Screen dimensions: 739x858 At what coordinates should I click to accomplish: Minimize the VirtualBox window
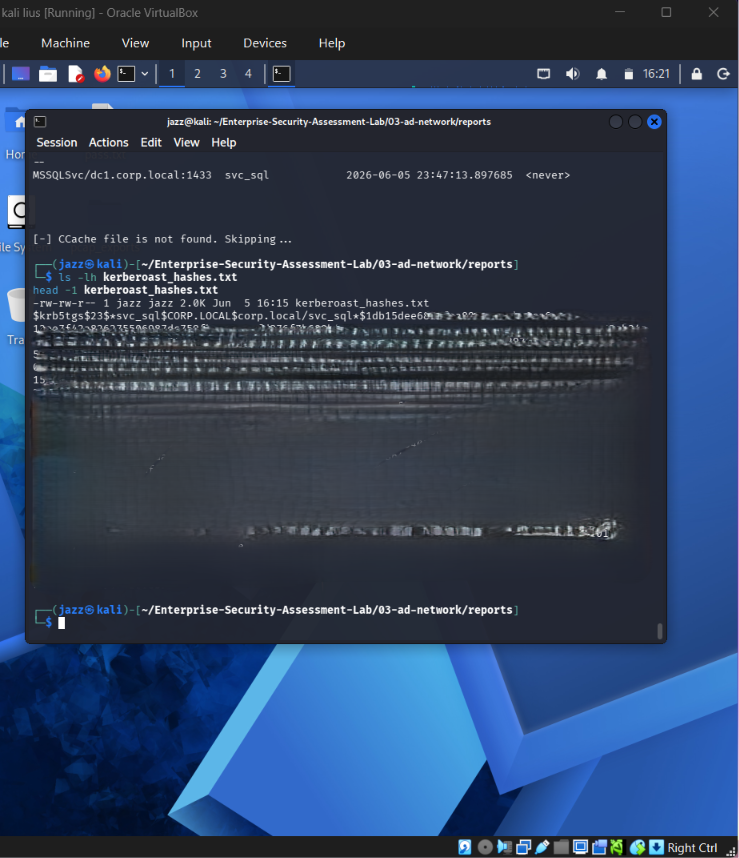pos(620,12)
